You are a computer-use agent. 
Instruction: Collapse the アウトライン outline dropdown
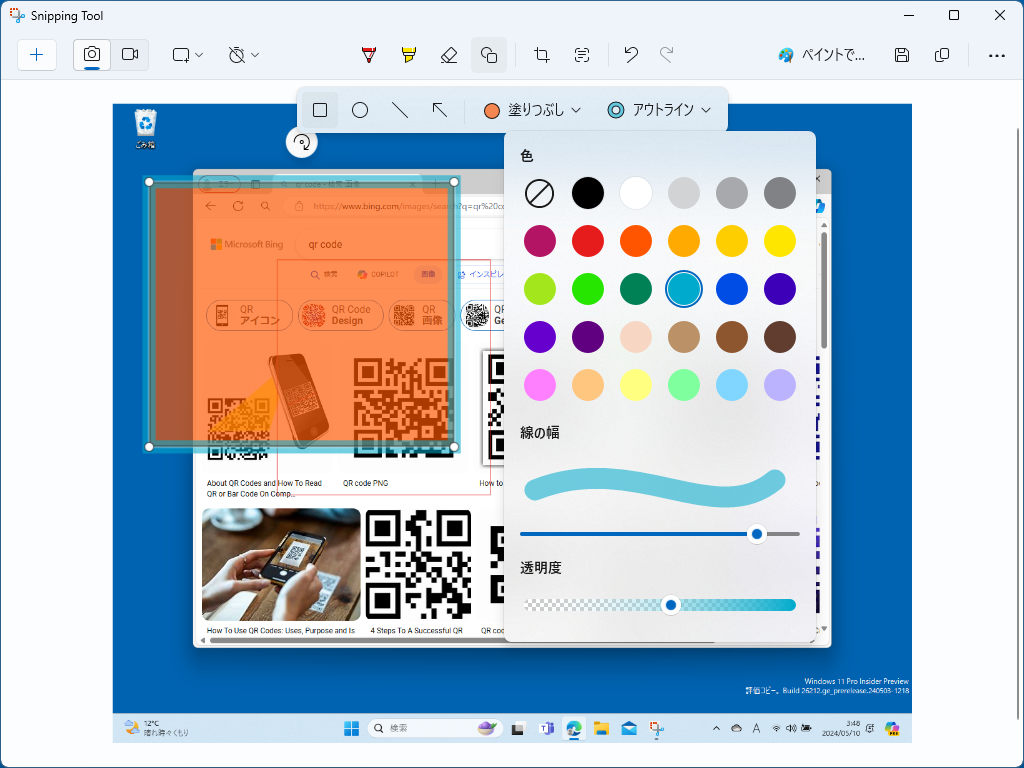[659, 110]
